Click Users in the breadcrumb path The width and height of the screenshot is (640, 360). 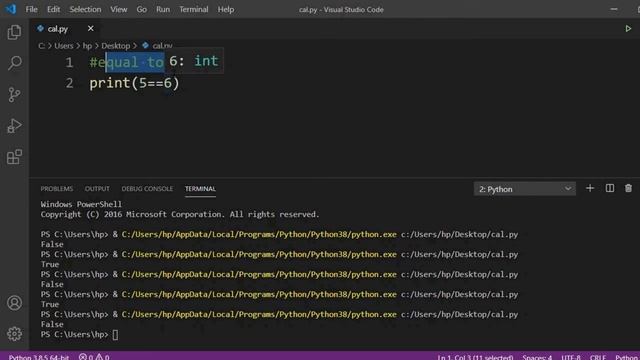pos(64,46)
